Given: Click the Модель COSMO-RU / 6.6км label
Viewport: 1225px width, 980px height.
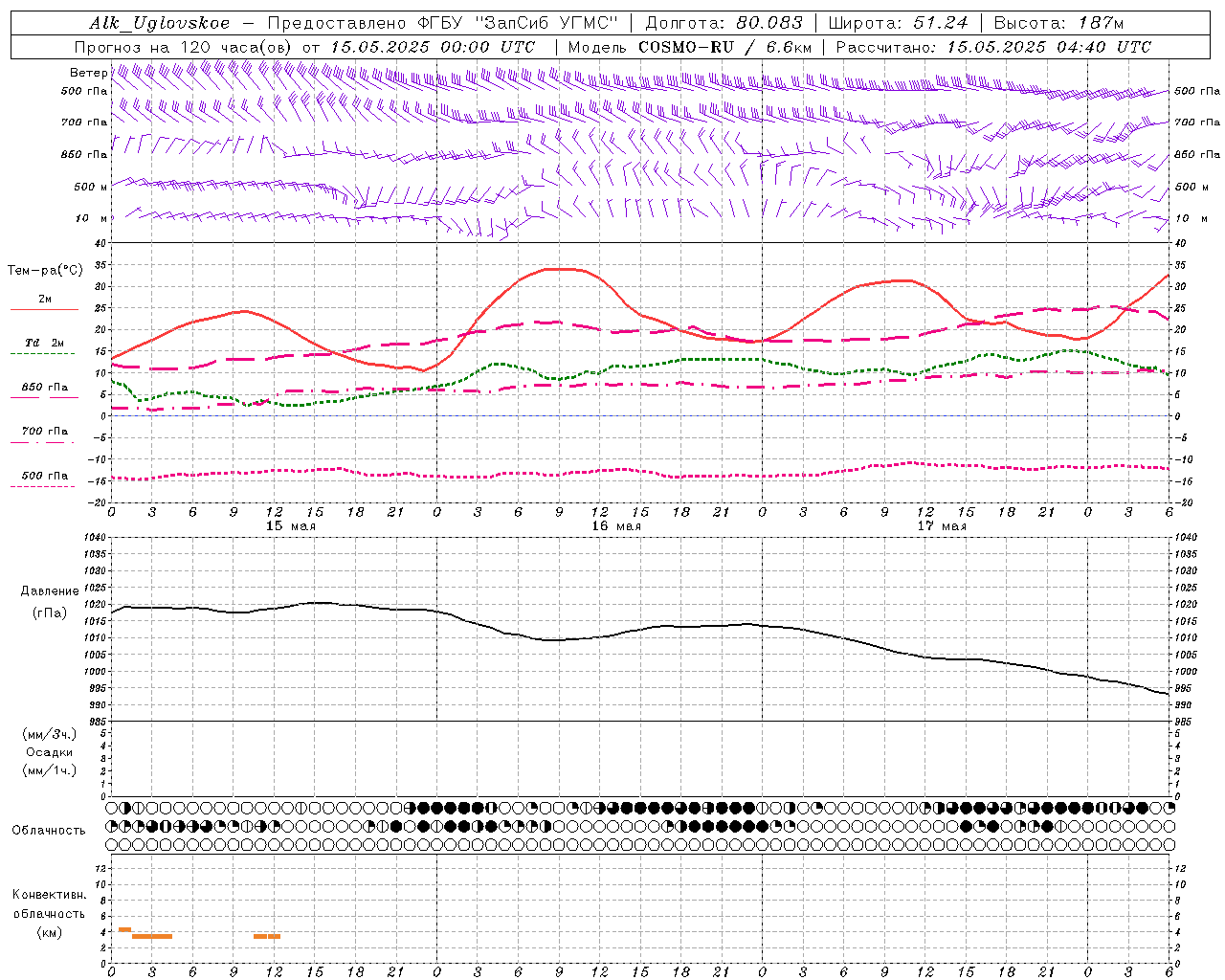Looking at the screenshot, I should click(x=690, y=47).
